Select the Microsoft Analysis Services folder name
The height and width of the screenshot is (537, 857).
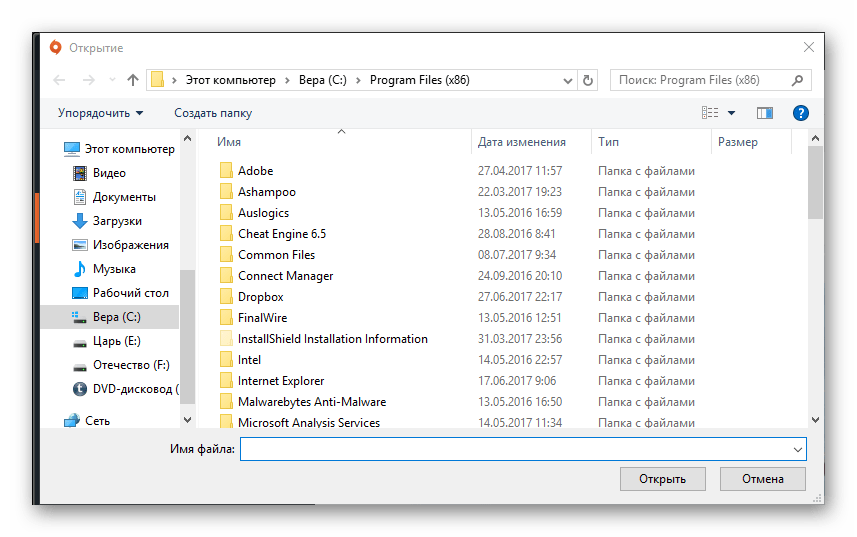[309, 422]
